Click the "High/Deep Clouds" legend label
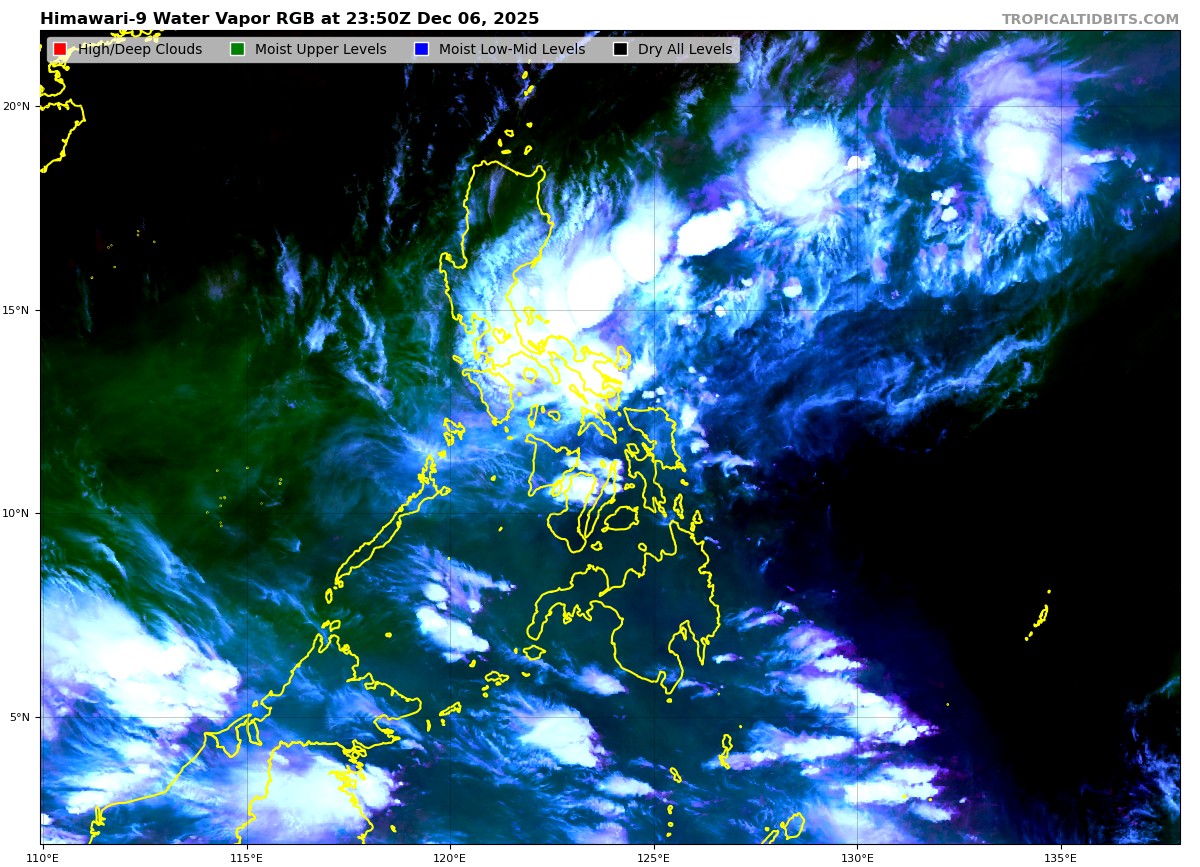The image size is (1200, 867). click(x=140, y=49)
